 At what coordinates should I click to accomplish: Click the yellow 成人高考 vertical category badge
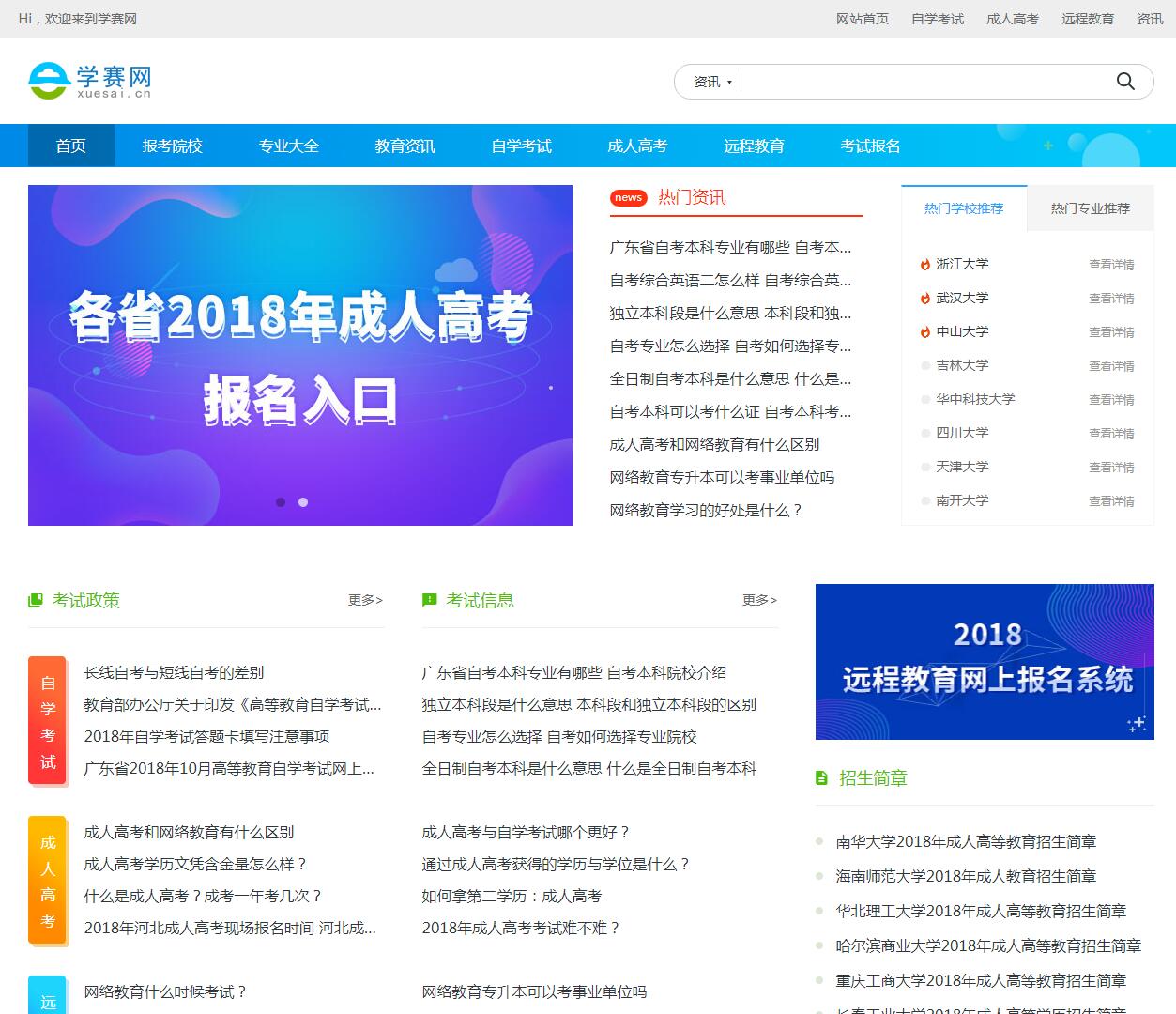pyautogui.click(x=48, y=881)
